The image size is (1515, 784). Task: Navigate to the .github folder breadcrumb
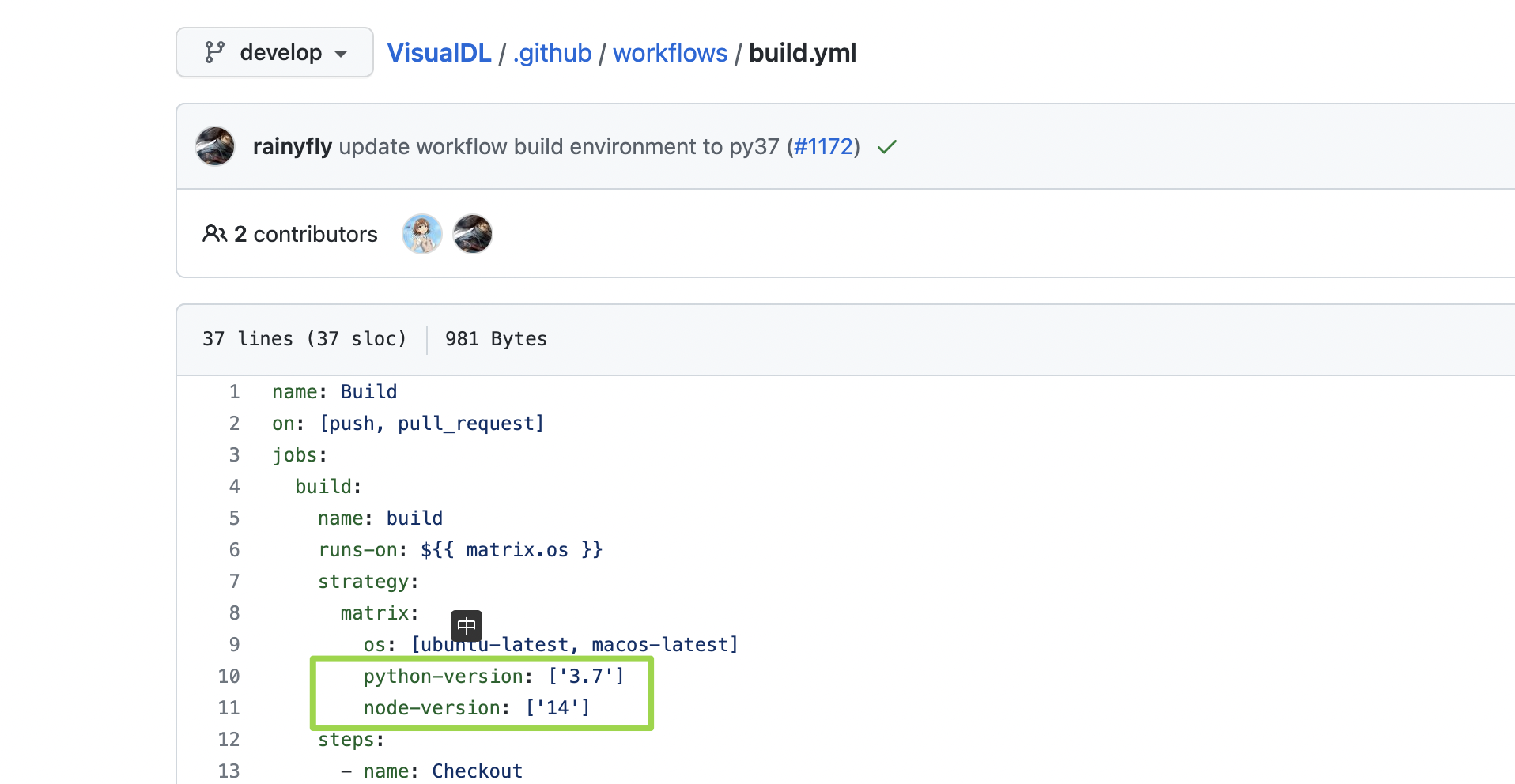click(x=552, y=53)
